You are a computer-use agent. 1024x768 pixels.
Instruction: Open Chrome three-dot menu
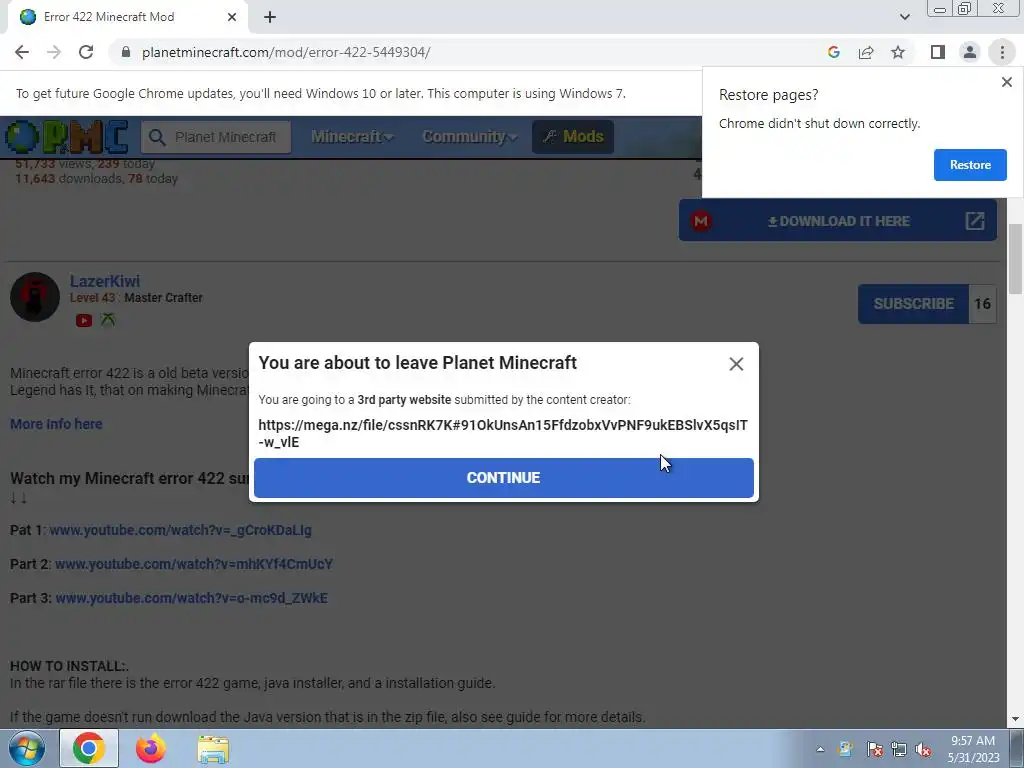pos(1002,52)
